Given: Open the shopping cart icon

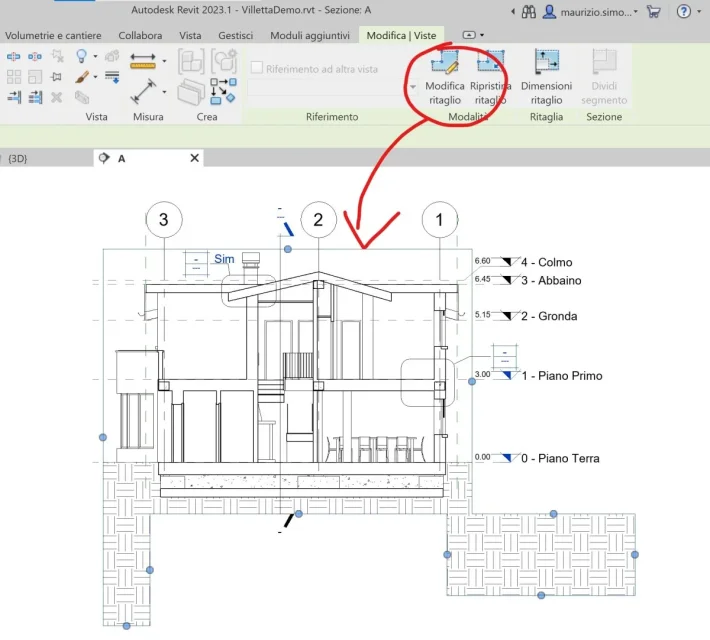Looking at the screenshot, I should [x=653, y=11].
